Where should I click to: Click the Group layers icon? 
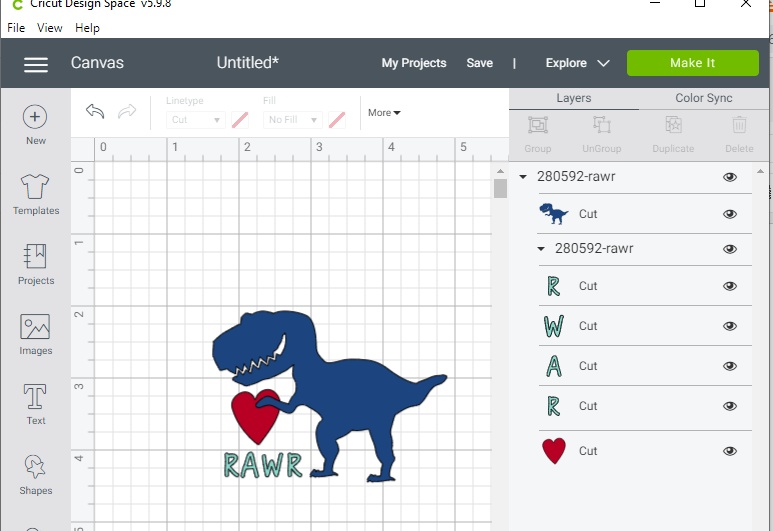pos(538,125)
